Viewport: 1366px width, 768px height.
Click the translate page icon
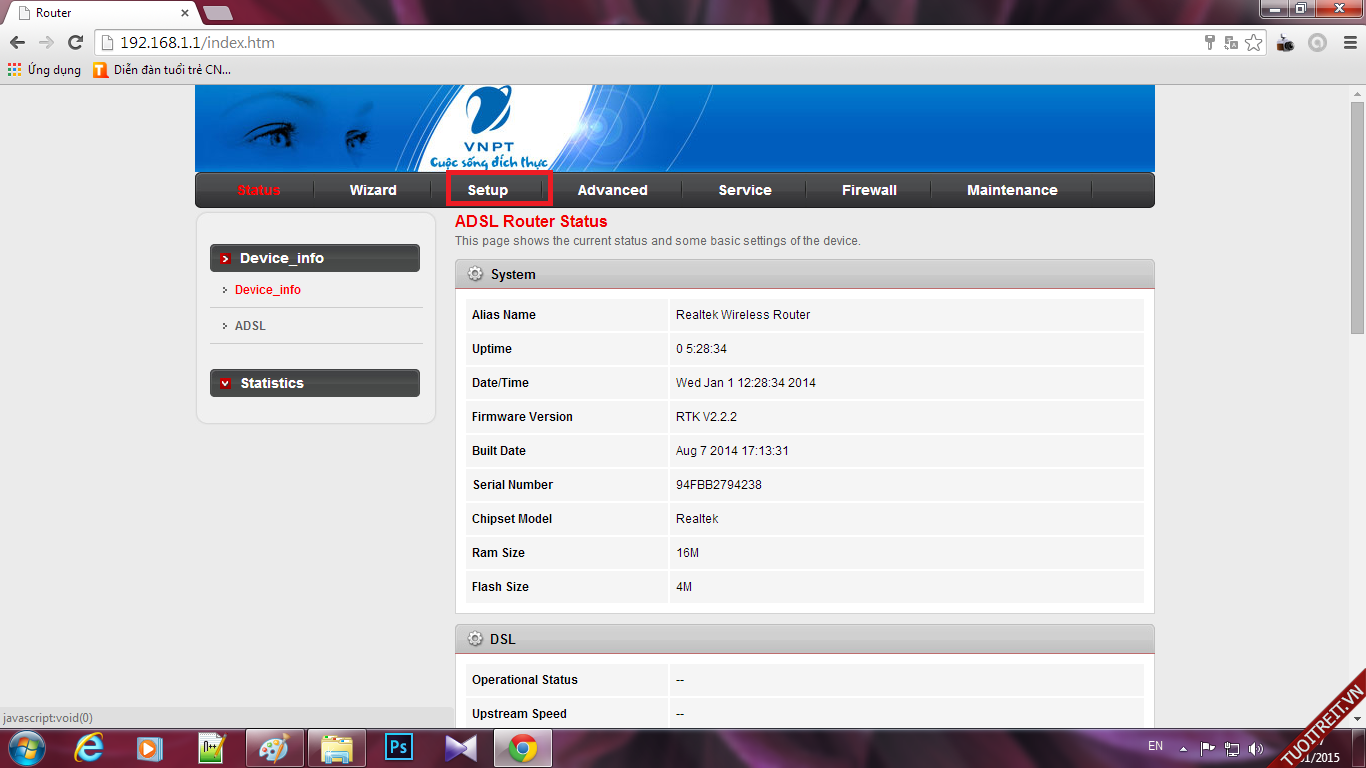[x=1231, y=43]
